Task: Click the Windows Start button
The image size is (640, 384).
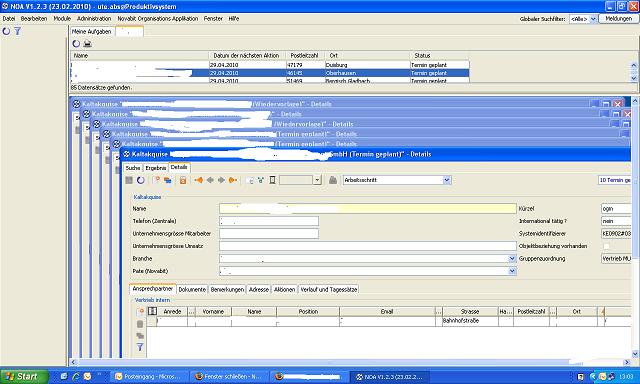Action: pos(23,376)
